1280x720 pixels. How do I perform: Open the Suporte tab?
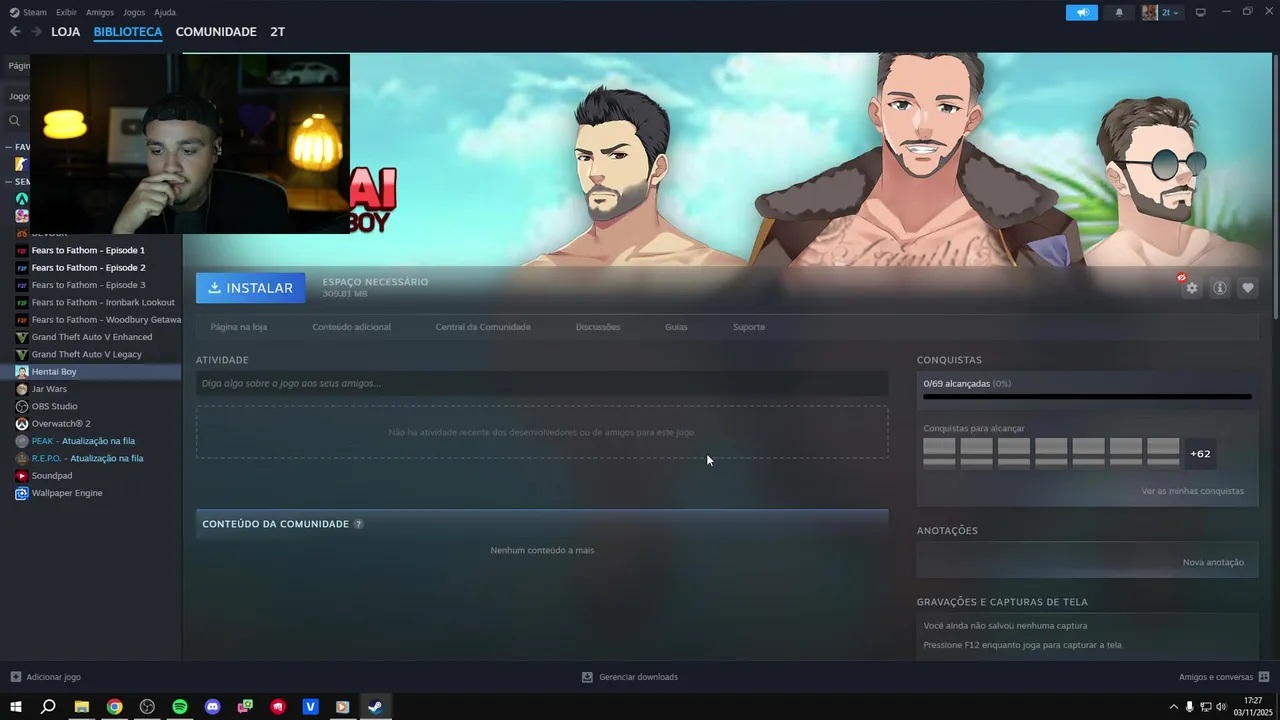coord(749,327)
